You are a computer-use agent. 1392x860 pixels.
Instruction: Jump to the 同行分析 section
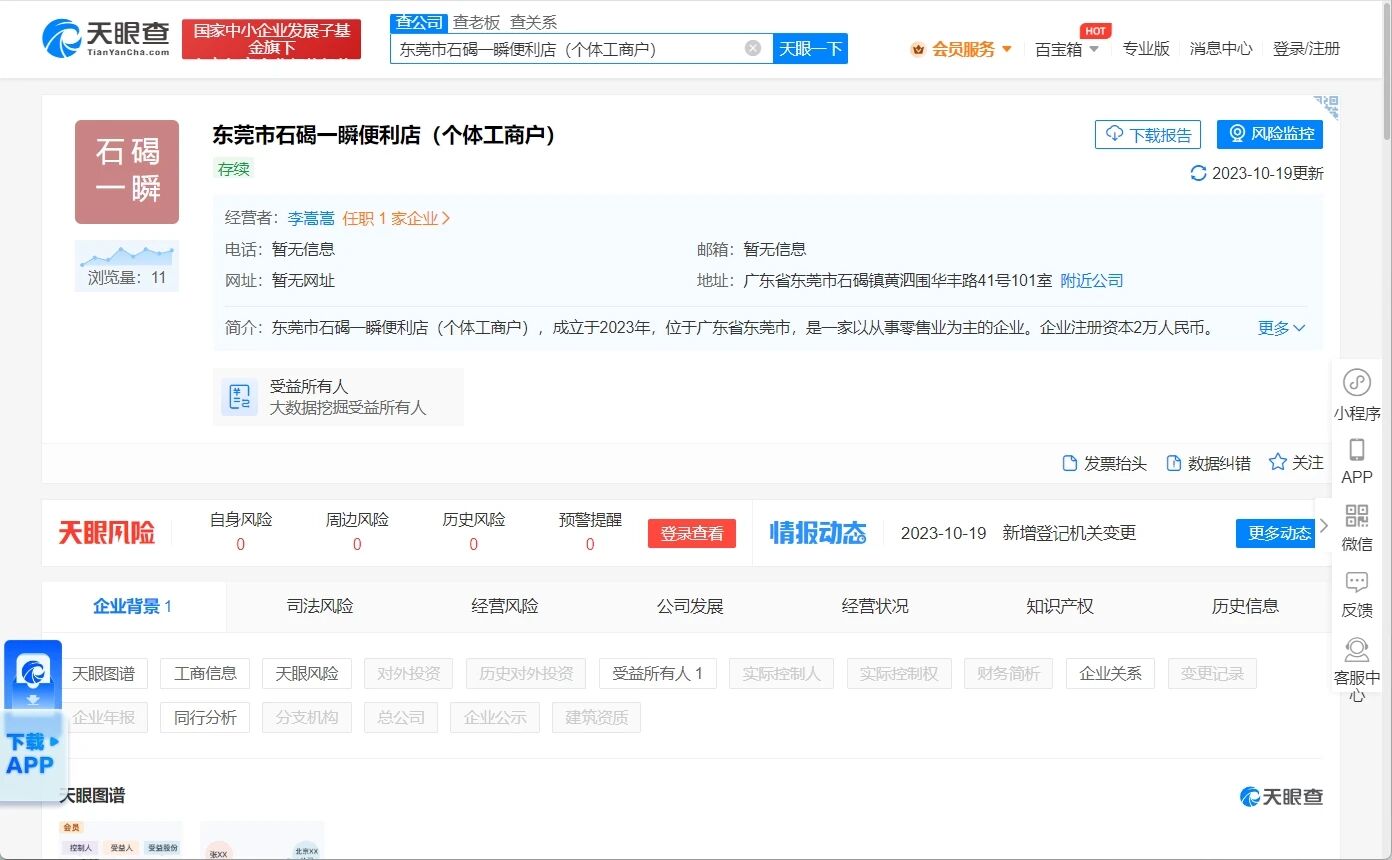point(205,717)
